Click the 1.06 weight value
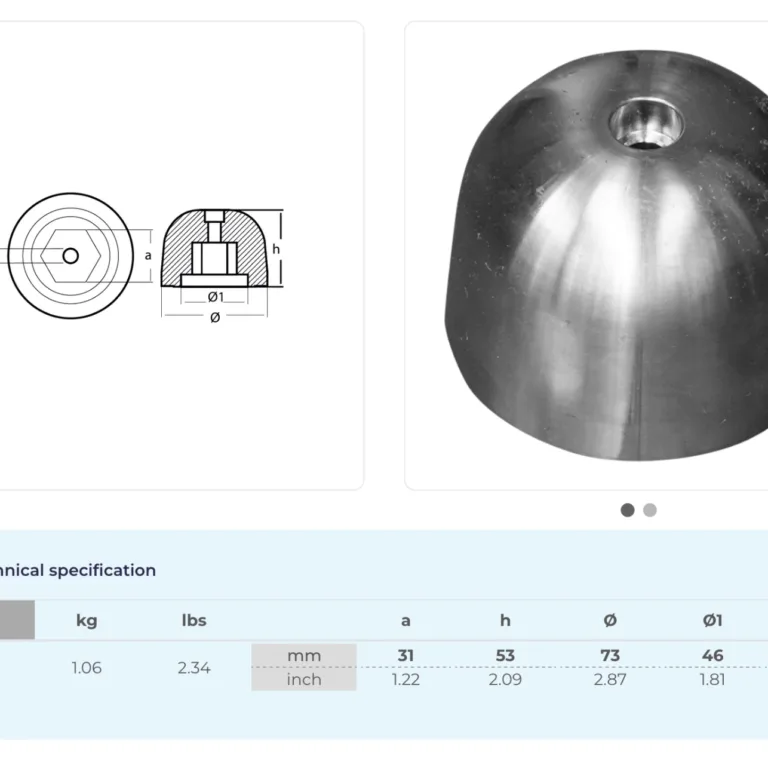 (x=87, y=668)
